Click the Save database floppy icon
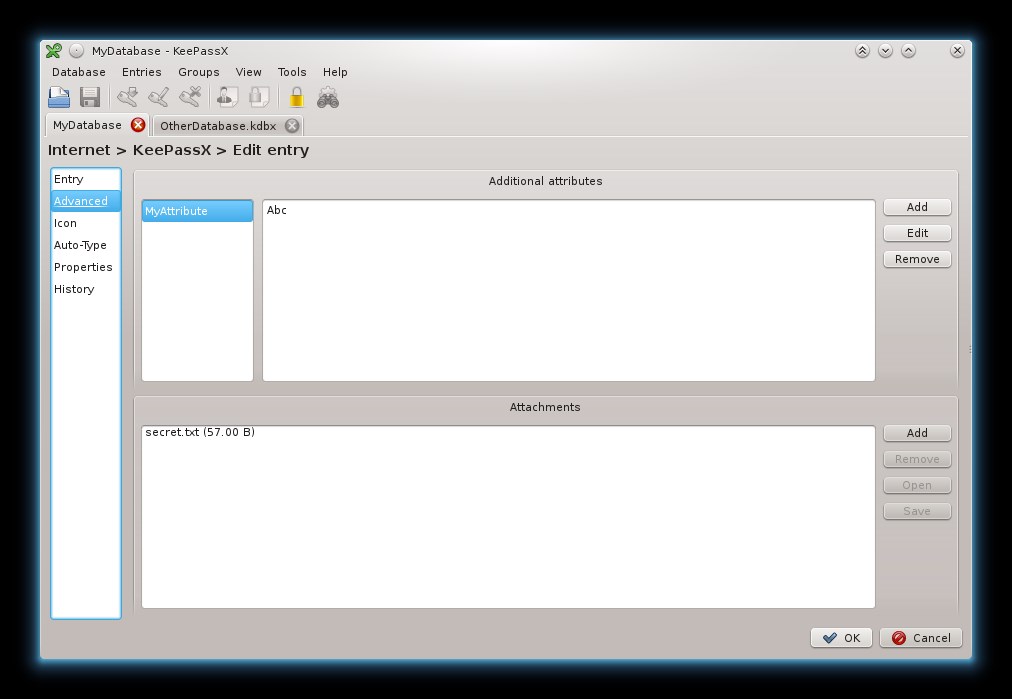Image resolution: width=1012 pixels, height=699 pixels. coord(90,97)
